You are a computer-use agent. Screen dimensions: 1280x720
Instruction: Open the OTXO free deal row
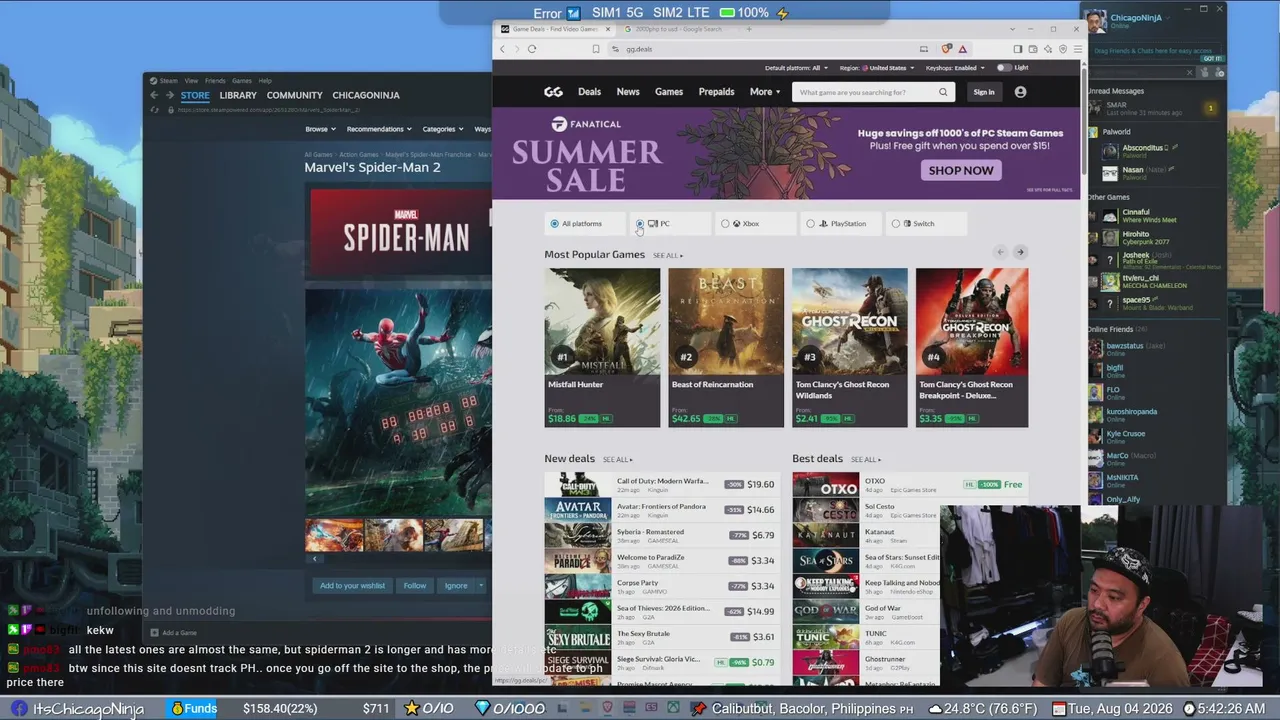point(908,485)
